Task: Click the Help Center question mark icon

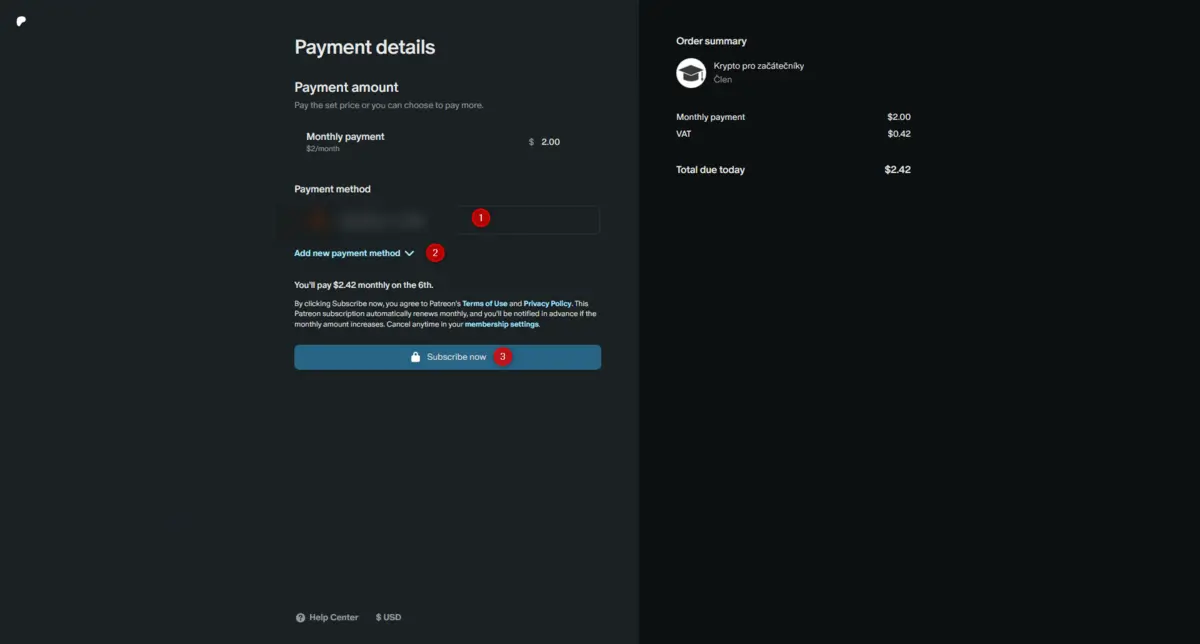Action: click(300, 618)
